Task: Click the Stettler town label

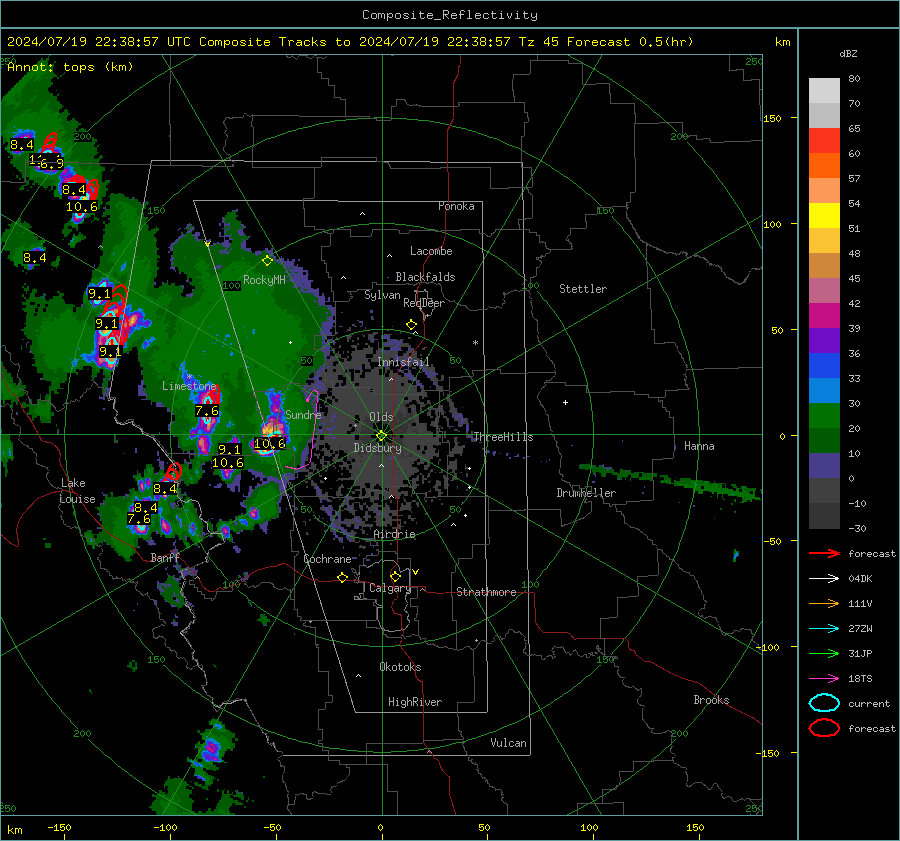Action: 583,289
